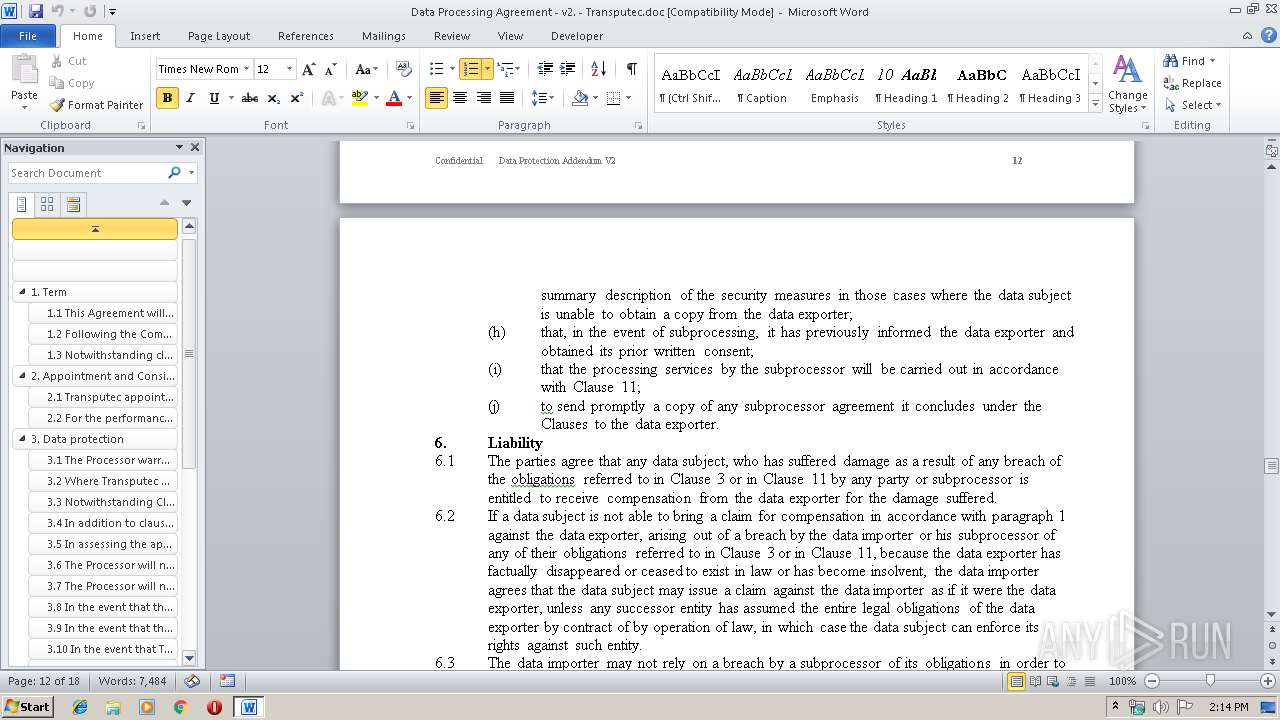Show the search results view in Navigation
1280x720 pixels.
click(x=73, y=204)
